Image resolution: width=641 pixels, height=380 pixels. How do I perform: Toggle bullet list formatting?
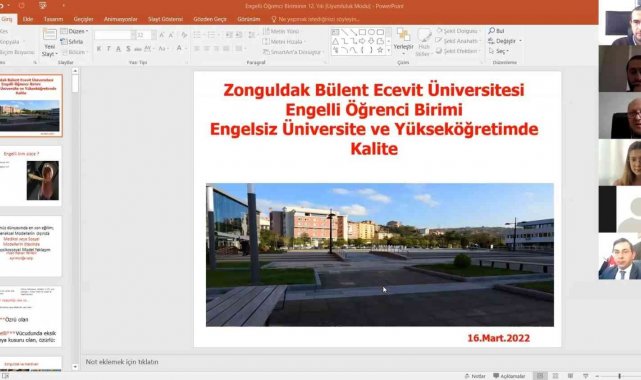(198, 35)
